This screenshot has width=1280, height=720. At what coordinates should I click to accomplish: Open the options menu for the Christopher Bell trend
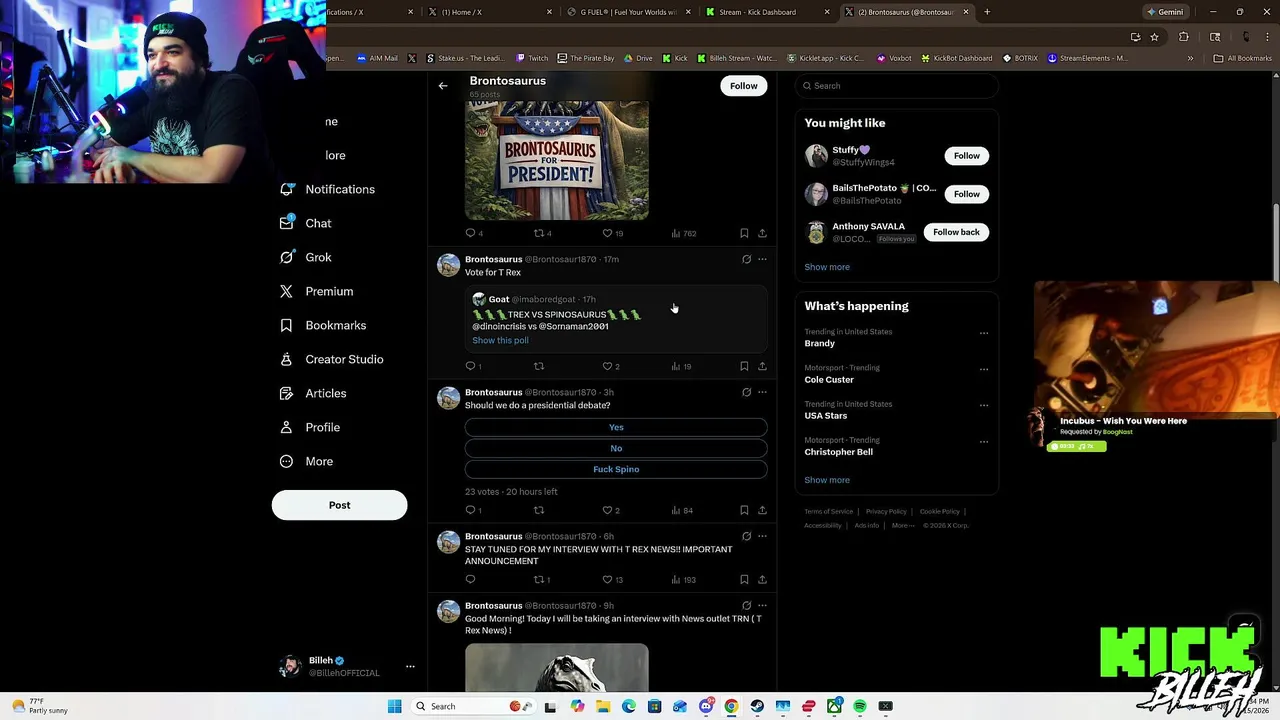[x=984, y=442]
